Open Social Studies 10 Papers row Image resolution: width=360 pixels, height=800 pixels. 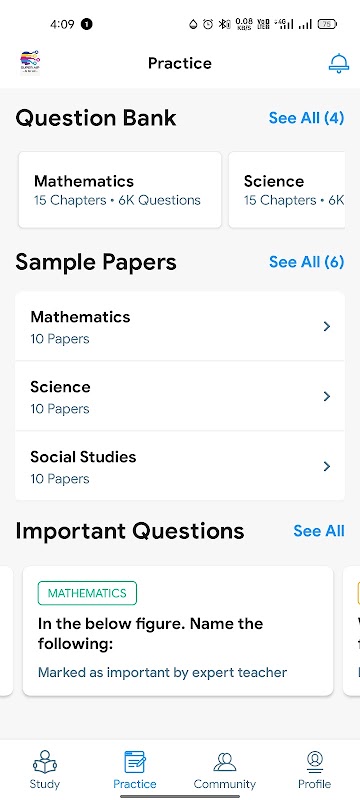click(180, 466)
